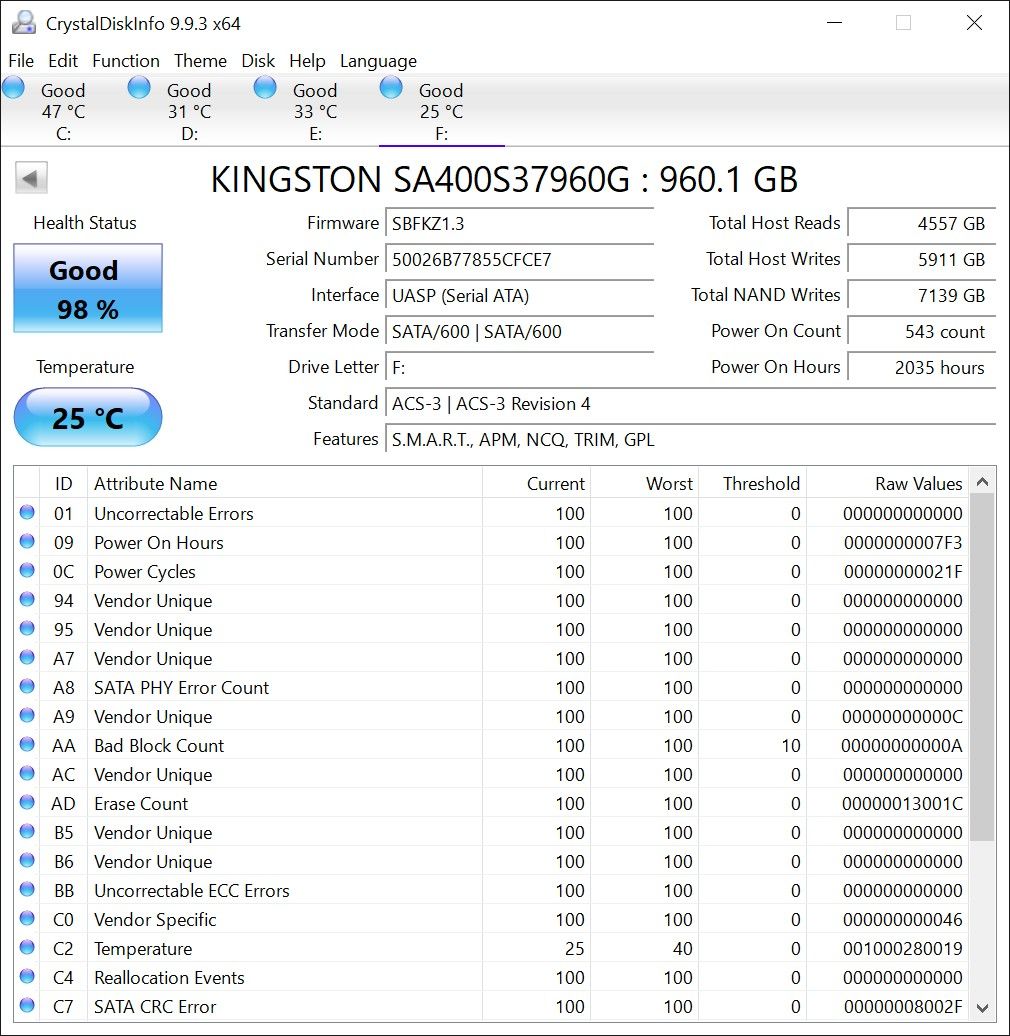Image resolution: width=1010 pixels, height=1036 pixels.
Task: Click the Worst column header
Action: [x=645, y=484]
